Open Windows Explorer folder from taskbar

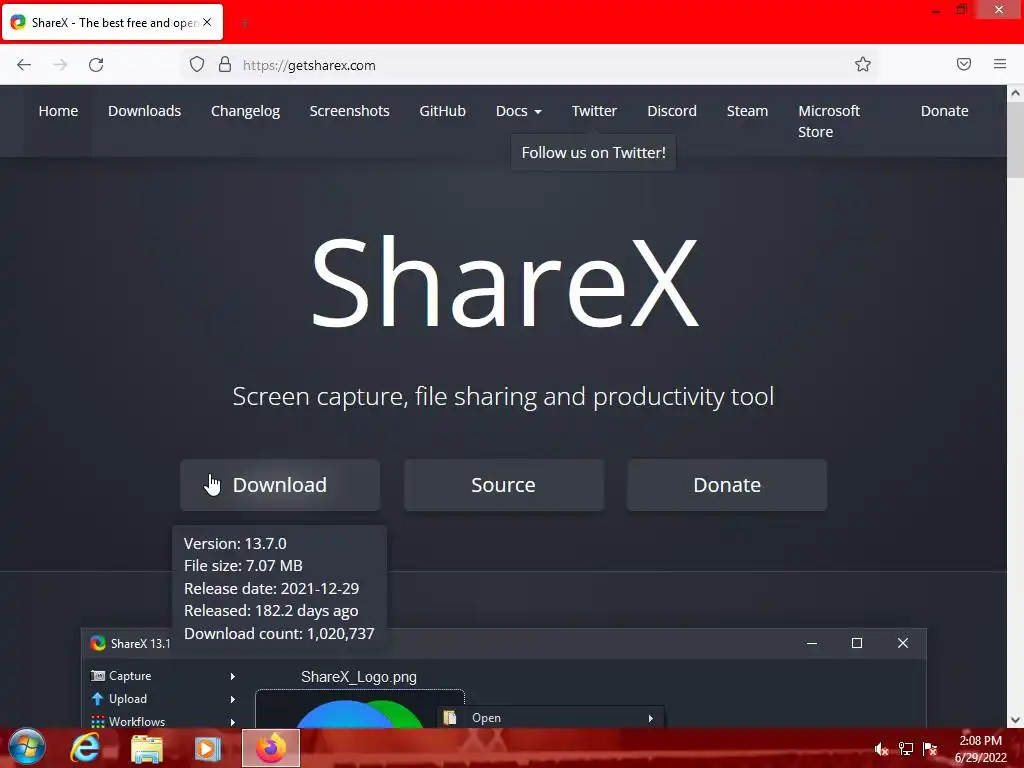point(147,748)
